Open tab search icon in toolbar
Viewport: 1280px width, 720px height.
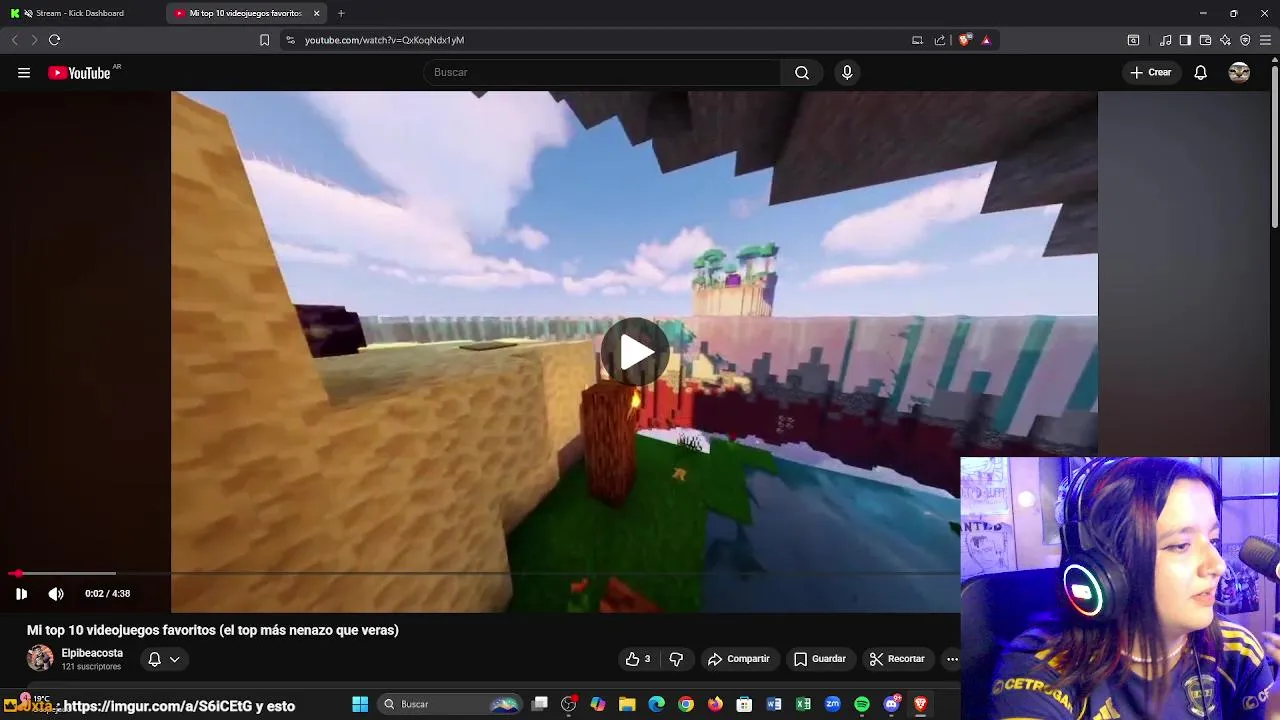[x=1133, y=40]
